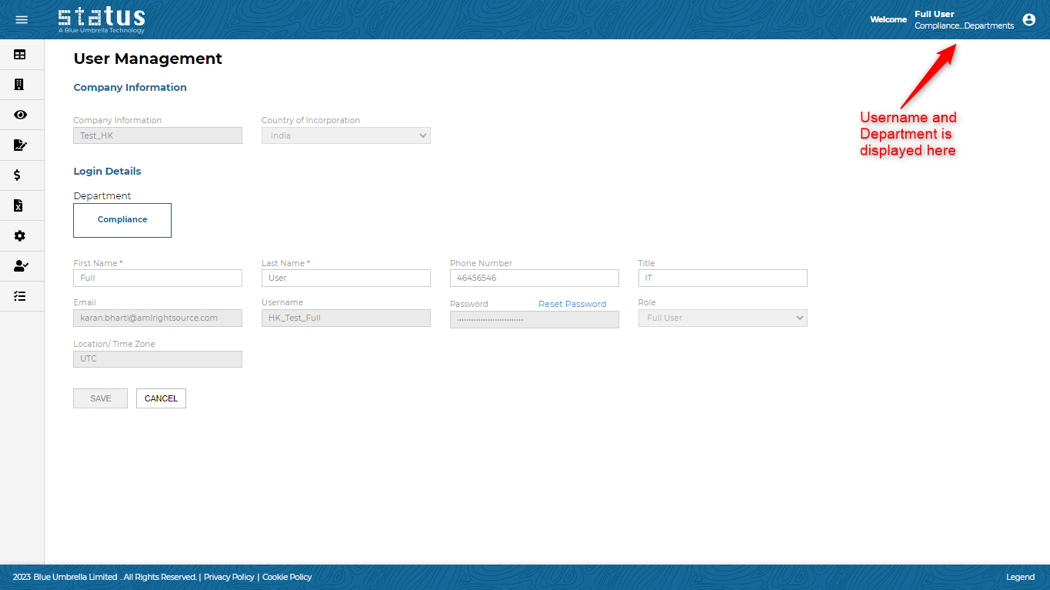The width and height of the screenshot is (1050, 590).
Task: Open the Excel export icon in the sidebar
Action: click(x=20, y=205)
